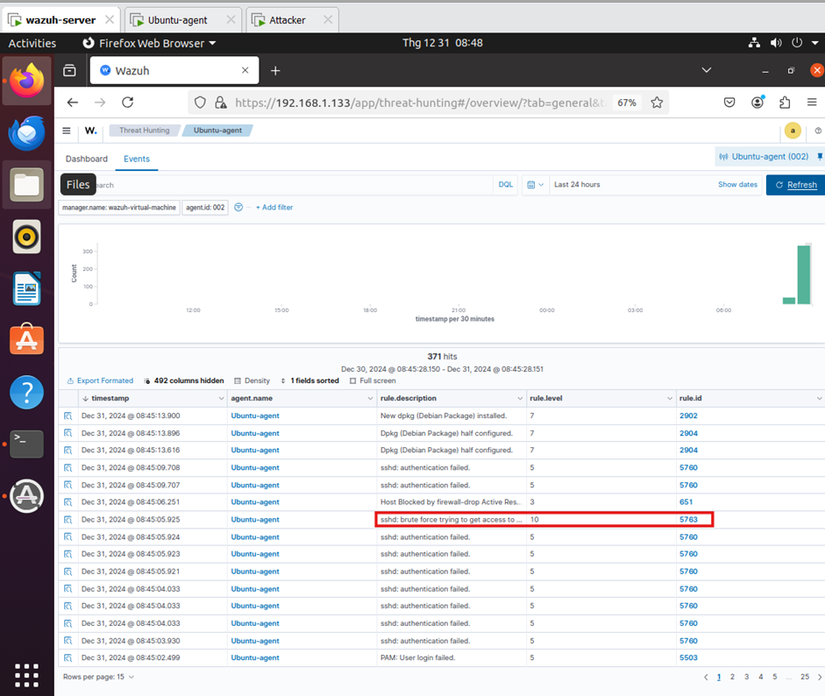The image size is (825, 696).
Task: Open the Wazuh main hamburger menu
Action: click(x=66, y=130)
